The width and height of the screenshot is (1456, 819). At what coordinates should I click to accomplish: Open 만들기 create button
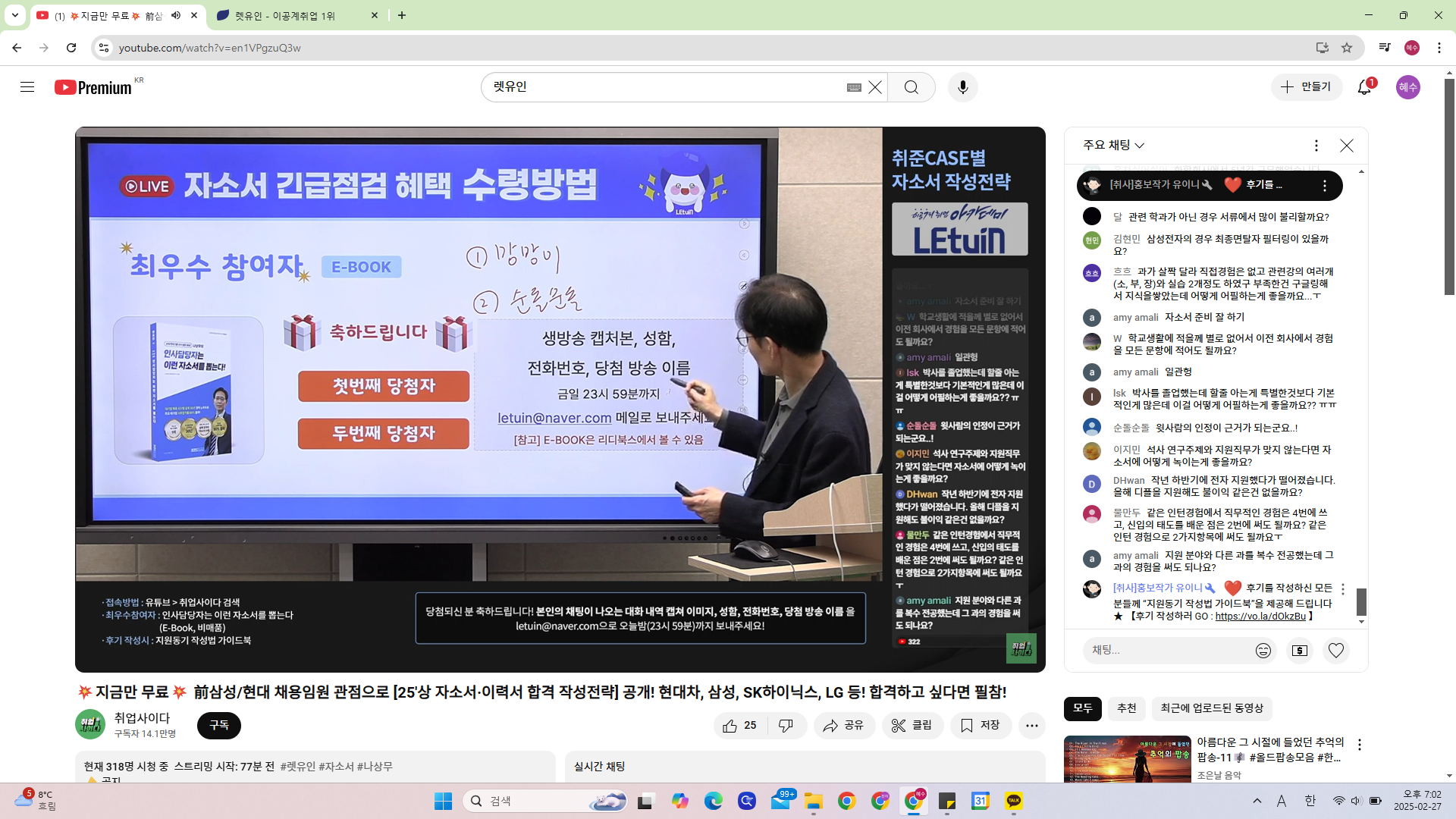(1306, 87)
